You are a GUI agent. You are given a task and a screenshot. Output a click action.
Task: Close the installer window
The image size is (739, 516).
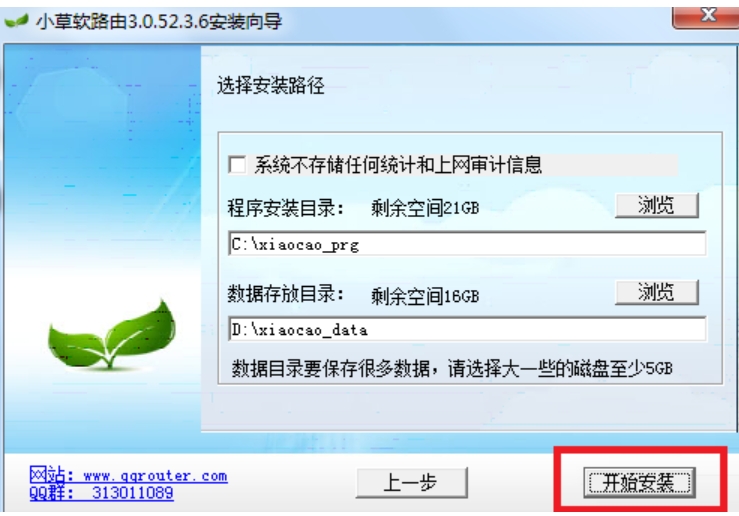pyautogui.click(x=706, y=17)
